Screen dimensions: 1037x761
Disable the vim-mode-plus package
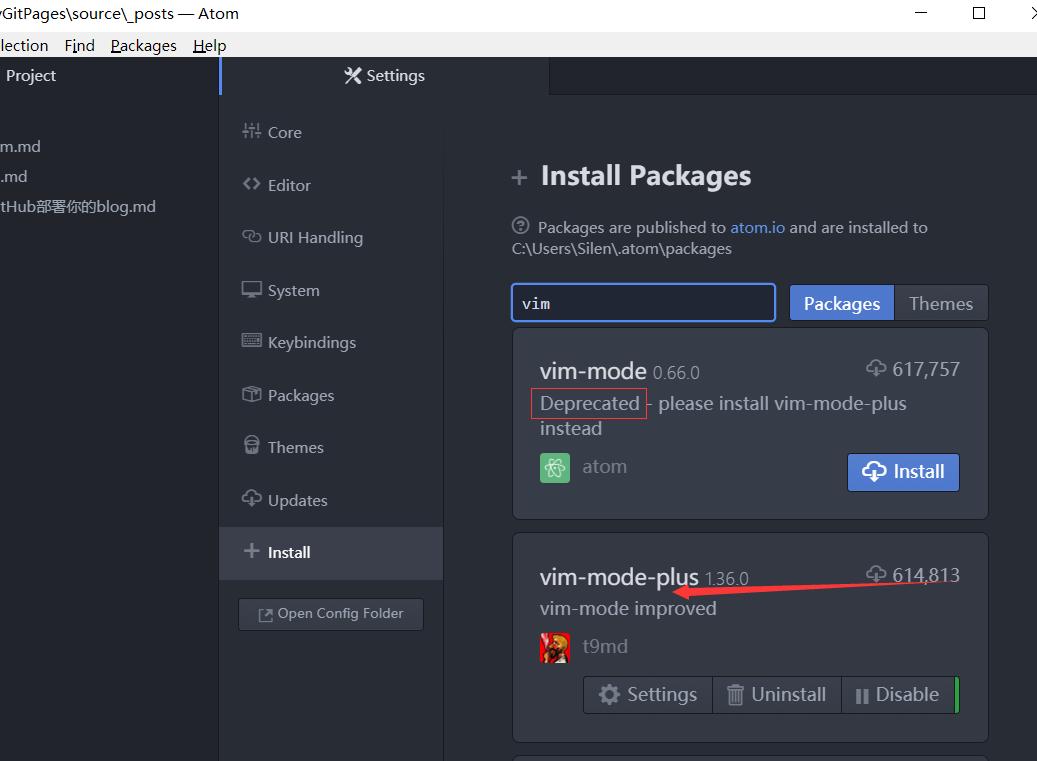click(x=897, y=695)
